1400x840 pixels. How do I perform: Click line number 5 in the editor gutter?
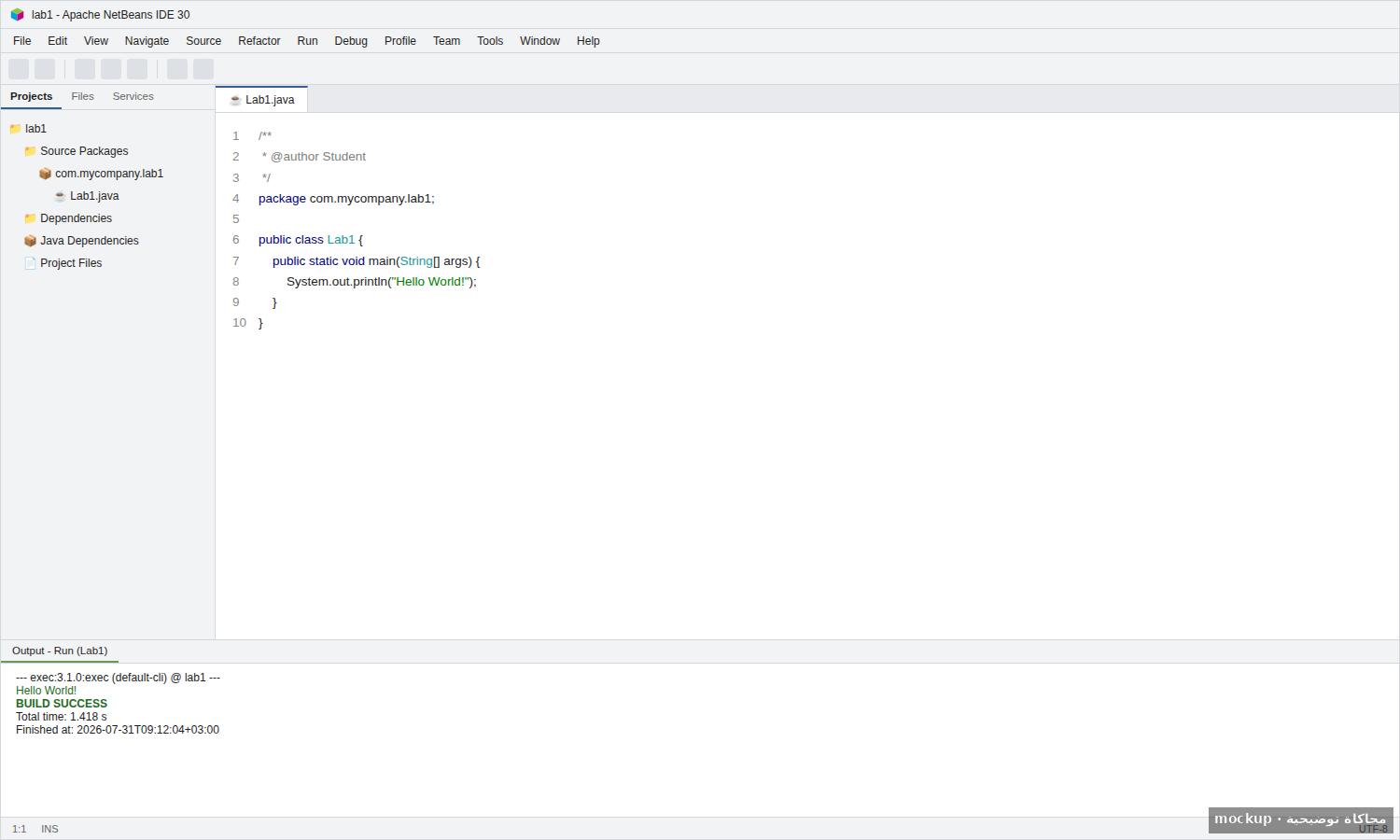tap(236, 219)
